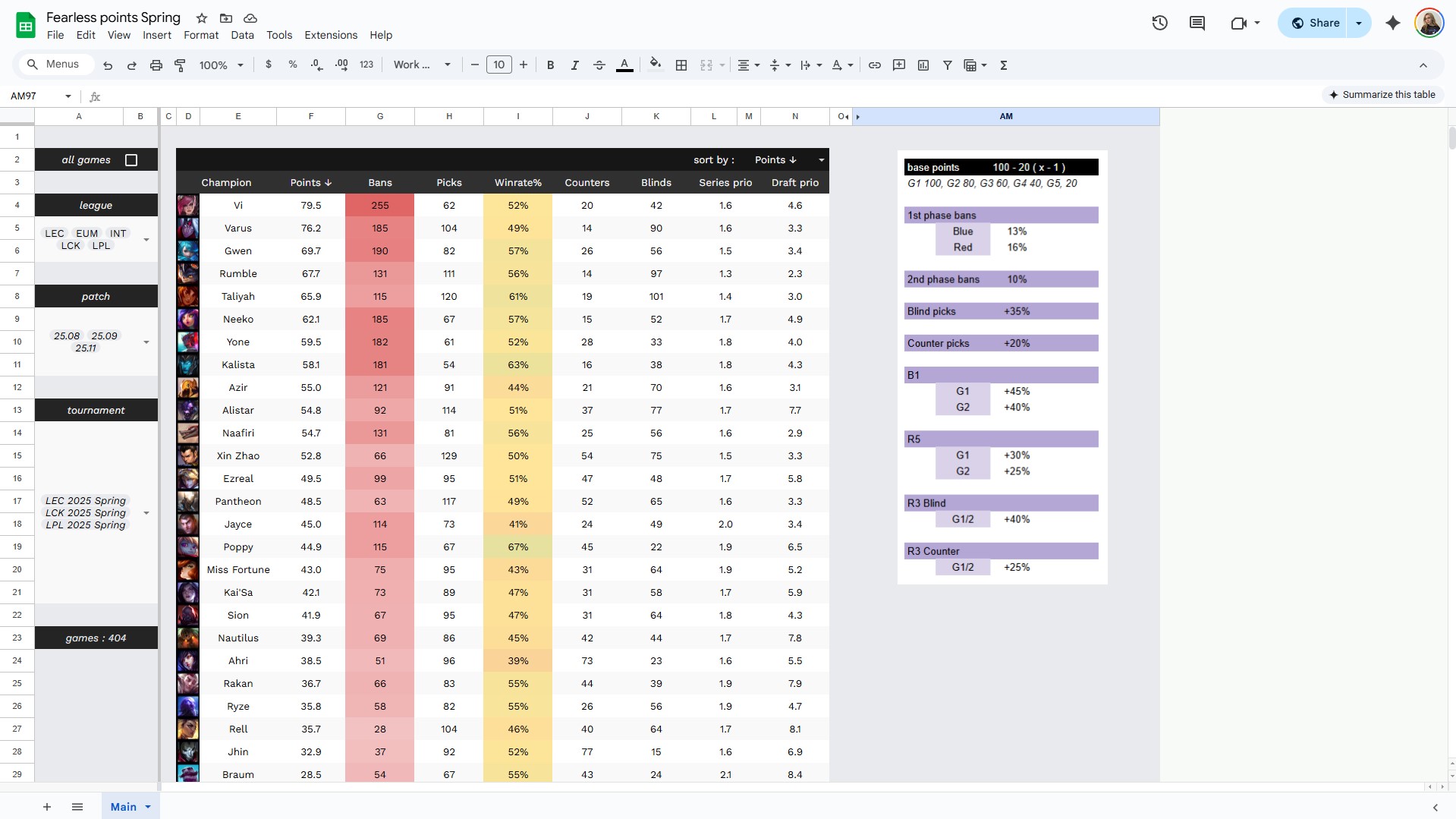The image size is (1456, 819).
Task: Open version history clock icon
Action: tap(1159, 23)
